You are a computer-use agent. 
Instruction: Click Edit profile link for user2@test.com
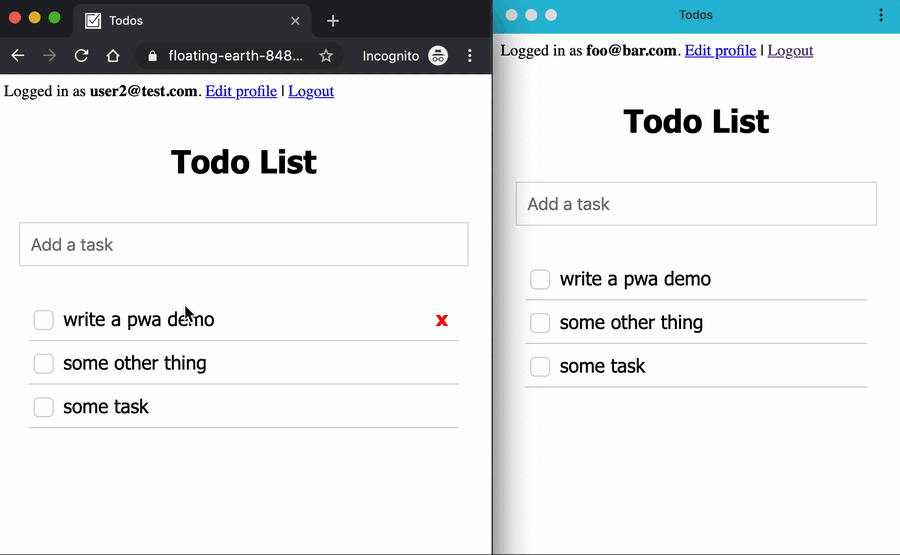coord(241,91)
